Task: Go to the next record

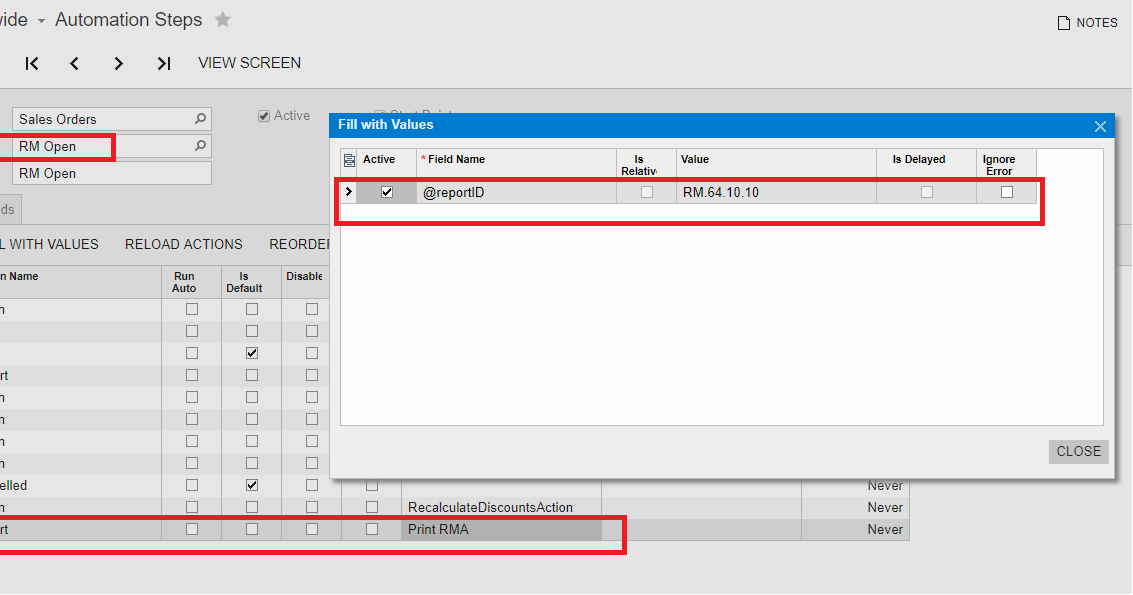Action: [x=118, y=63]
